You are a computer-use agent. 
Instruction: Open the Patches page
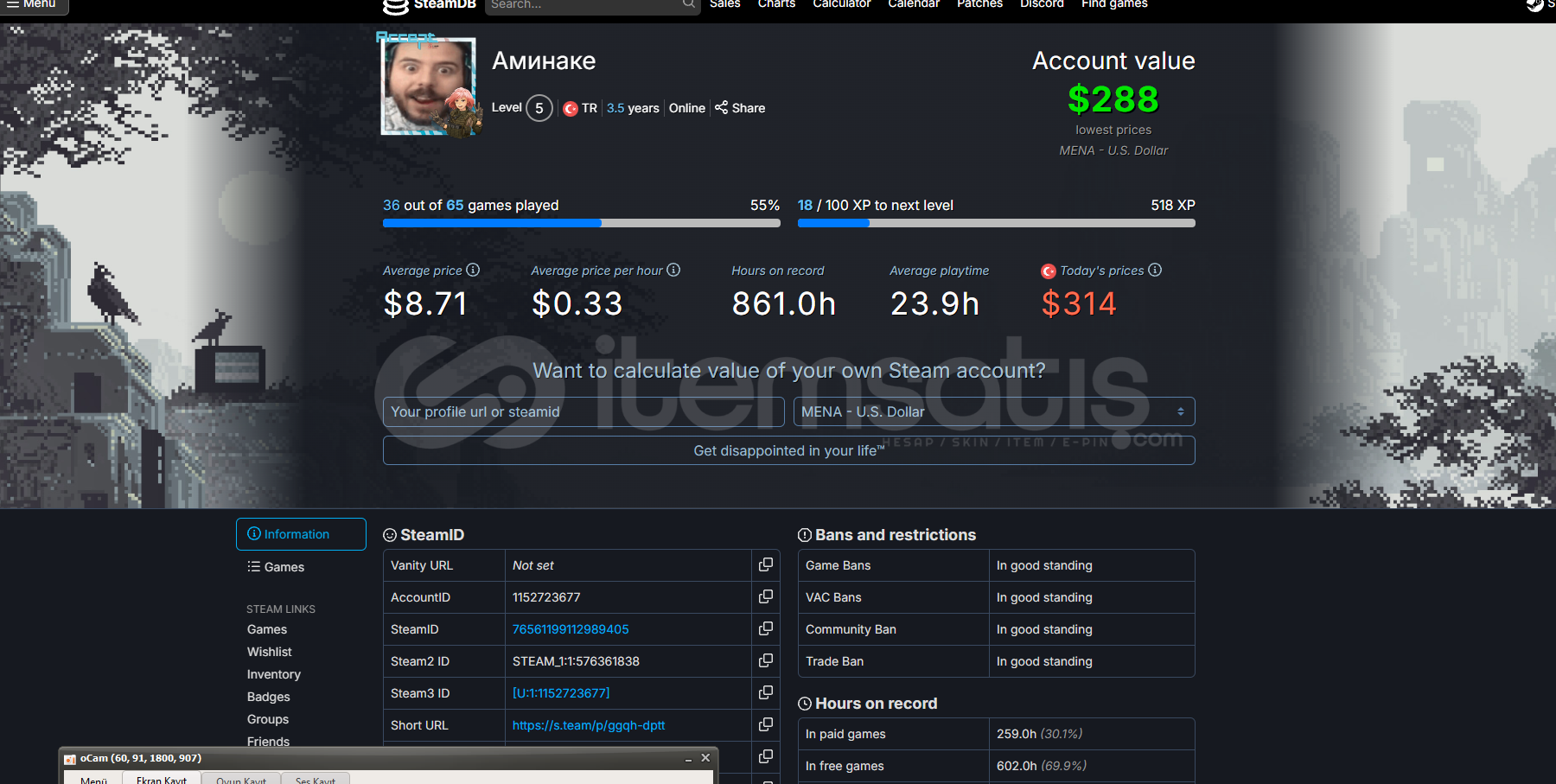(979, 4)
